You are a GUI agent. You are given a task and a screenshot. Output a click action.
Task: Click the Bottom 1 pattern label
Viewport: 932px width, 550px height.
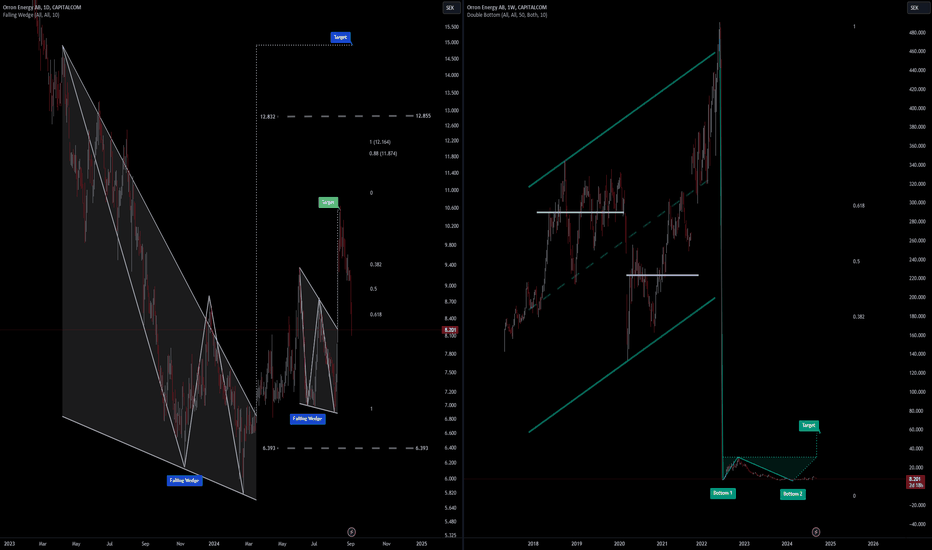click(723, 493)
